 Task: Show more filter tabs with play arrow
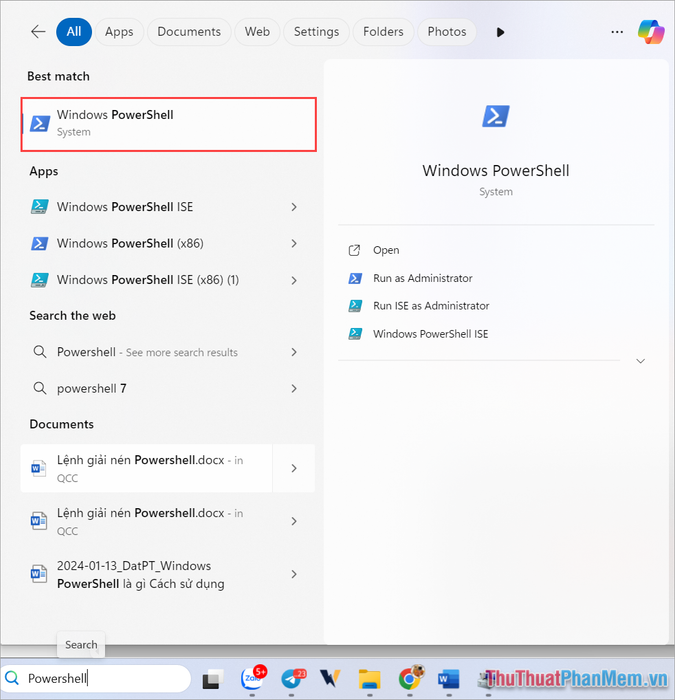(500, 32)
